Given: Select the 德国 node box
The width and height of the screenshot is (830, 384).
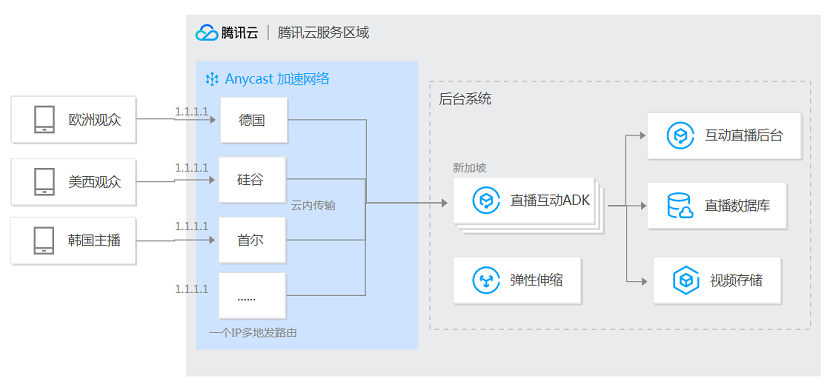Looking at the screenshot, I should (x=254, y=120).
